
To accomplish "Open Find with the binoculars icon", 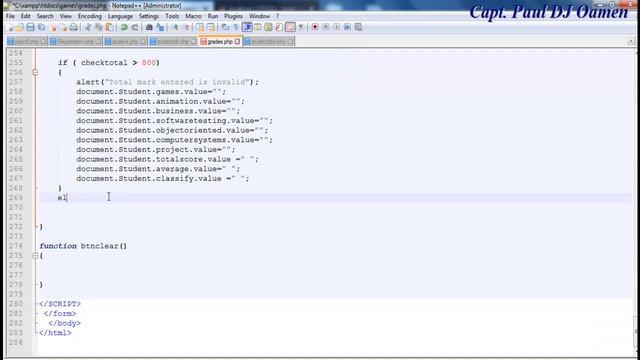I will (149, 27).
